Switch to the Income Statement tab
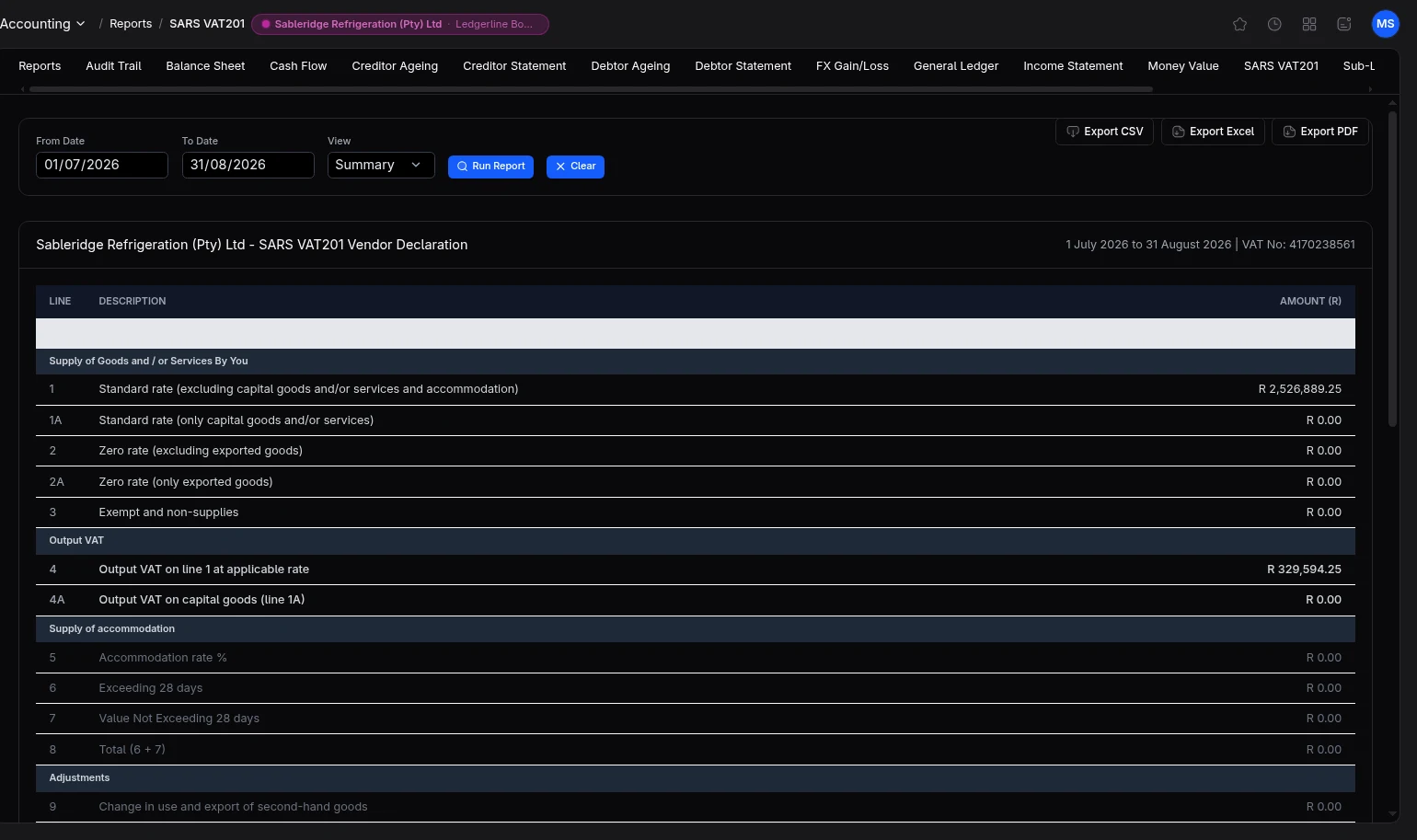The image size is (1417, 840). [1073, 66]
